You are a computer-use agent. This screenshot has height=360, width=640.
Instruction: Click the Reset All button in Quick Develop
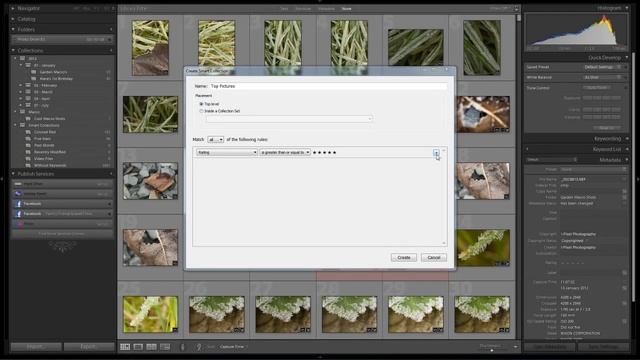[606, 128]
